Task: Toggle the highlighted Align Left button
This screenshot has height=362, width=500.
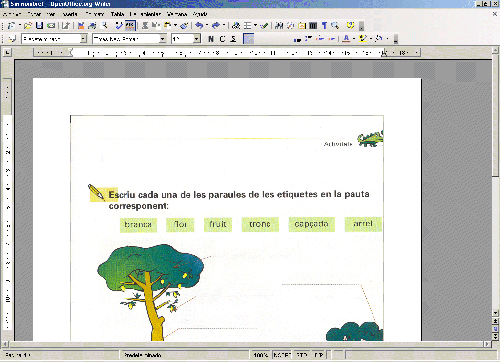Action: 248,39
